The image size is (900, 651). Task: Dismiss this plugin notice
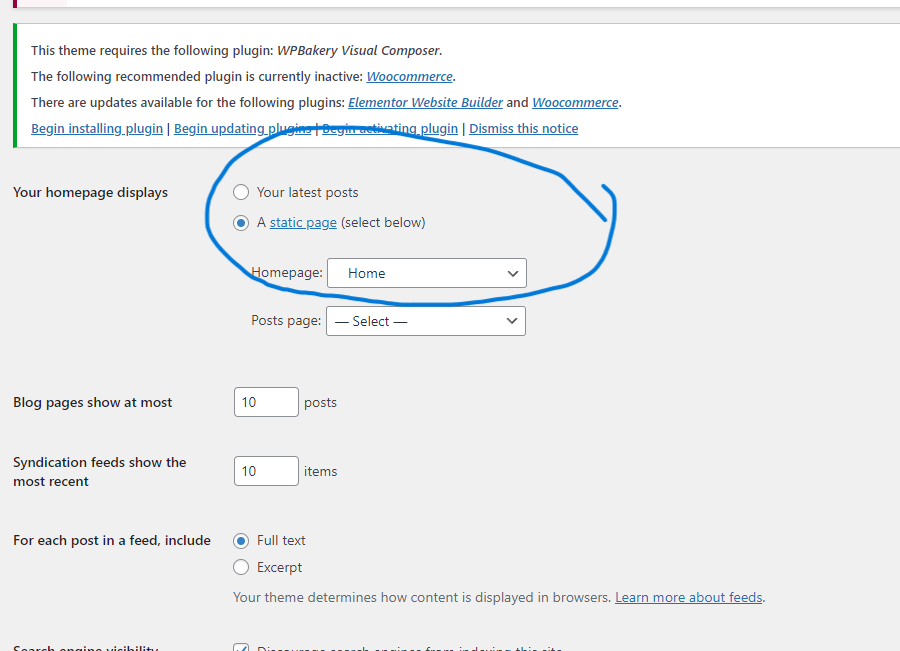[x=523, y=129]
